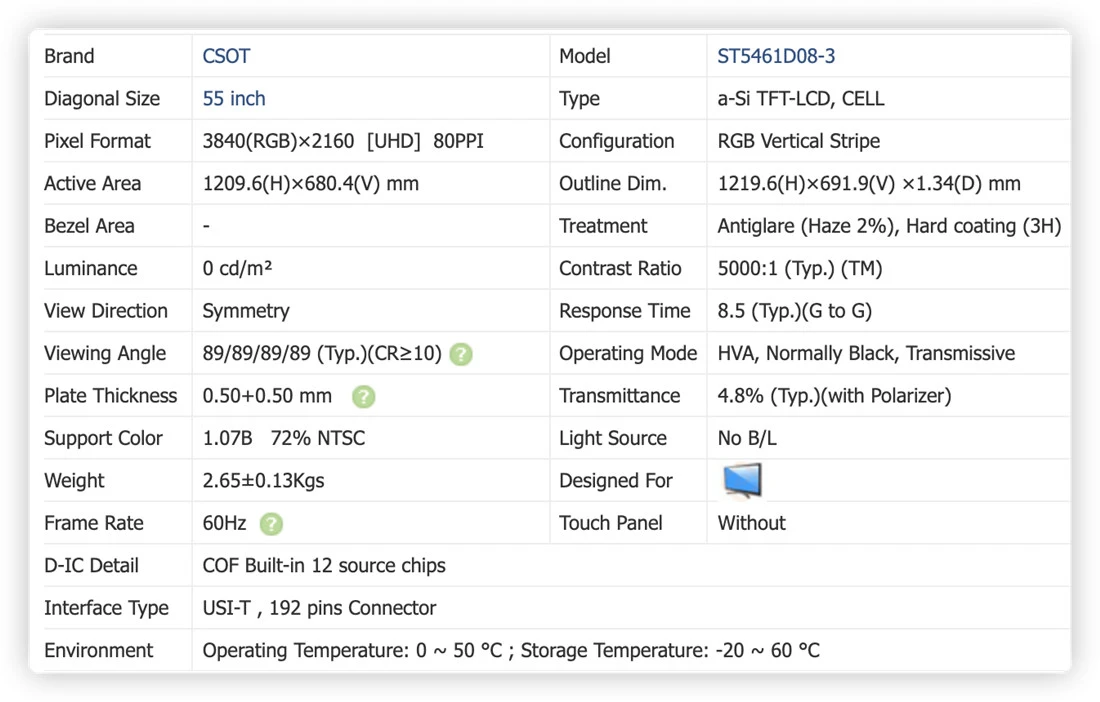Follow the 55 inch diagonal size link
1100x702 pixels.
234,98
